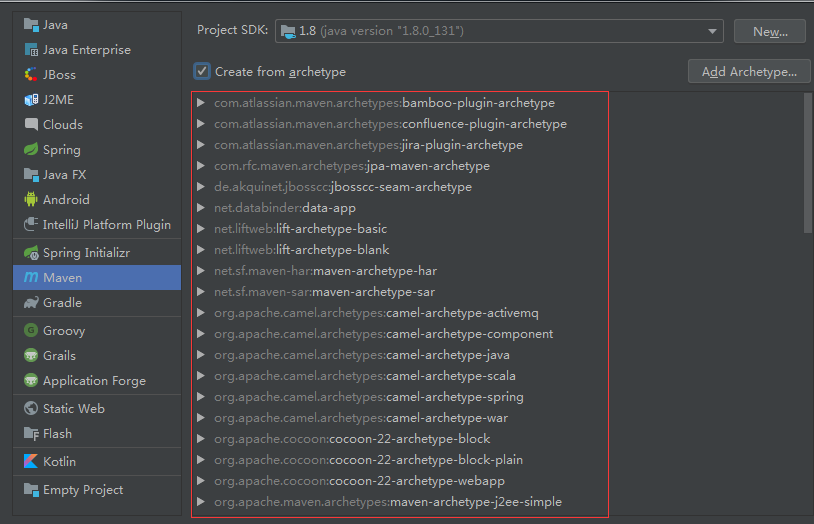Click the Grails icon
The image size is (814, 524).
31,355
